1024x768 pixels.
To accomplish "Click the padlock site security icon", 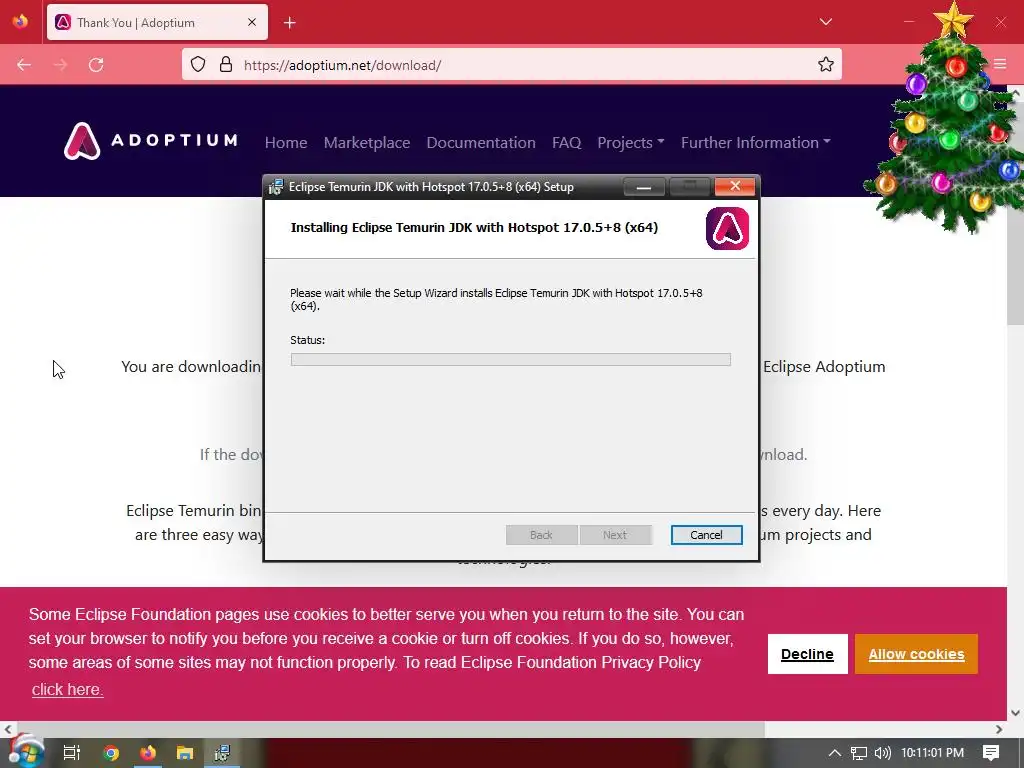I will click(x=226, y=65).
